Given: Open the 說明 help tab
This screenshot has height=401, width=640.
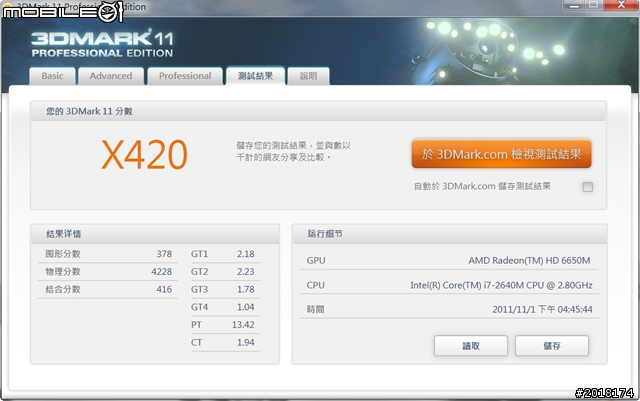Looking at the screenshot, I should pyautogui.click(x=308, y=76).
